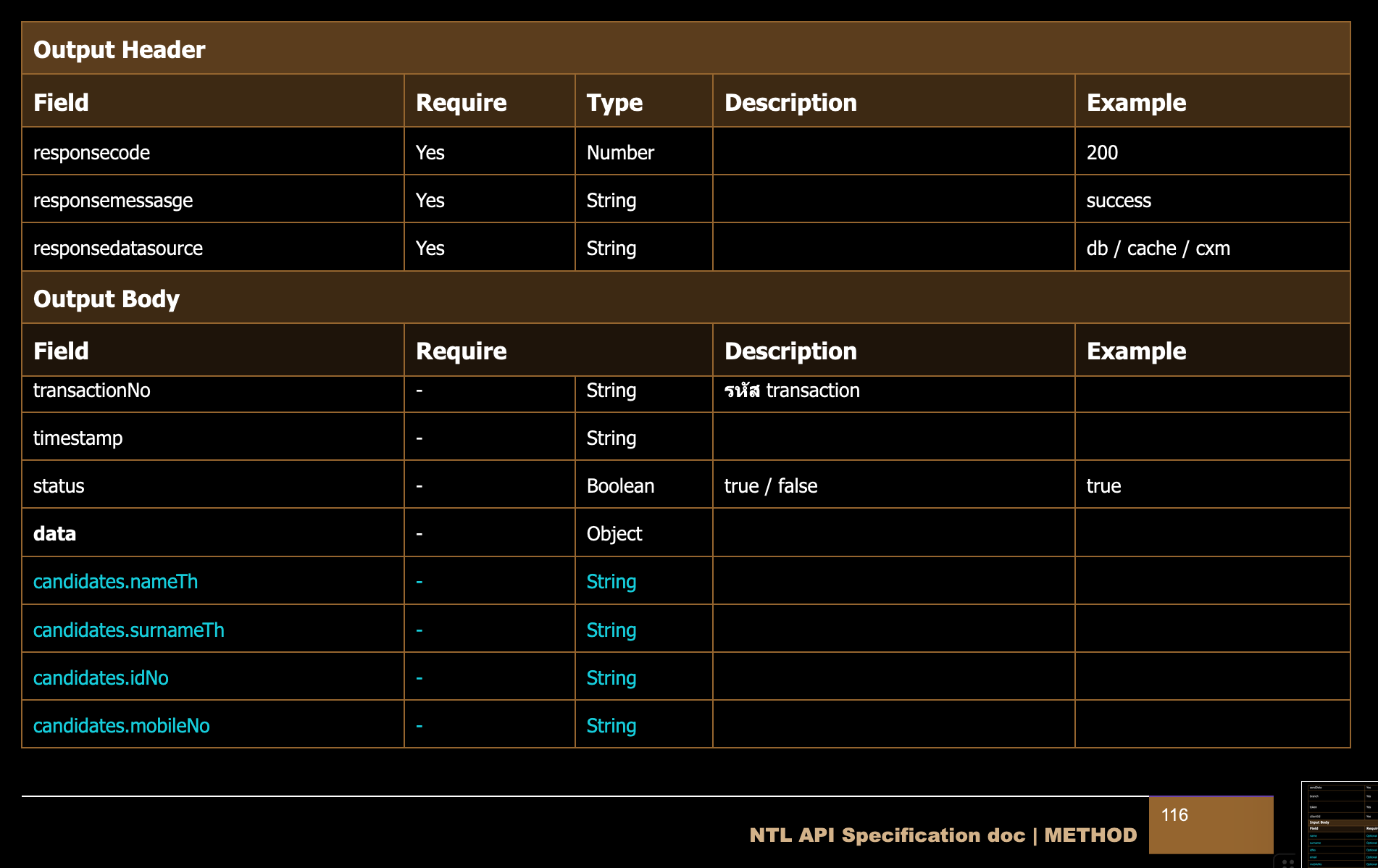
Task: Select the responsecode field cell
Action: [92, 153]
